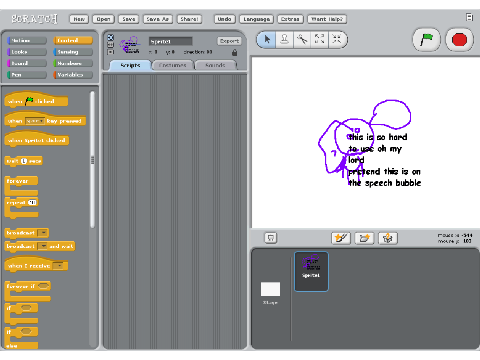
Task: Click the Scratch logo
Action: tap(34, 19)
